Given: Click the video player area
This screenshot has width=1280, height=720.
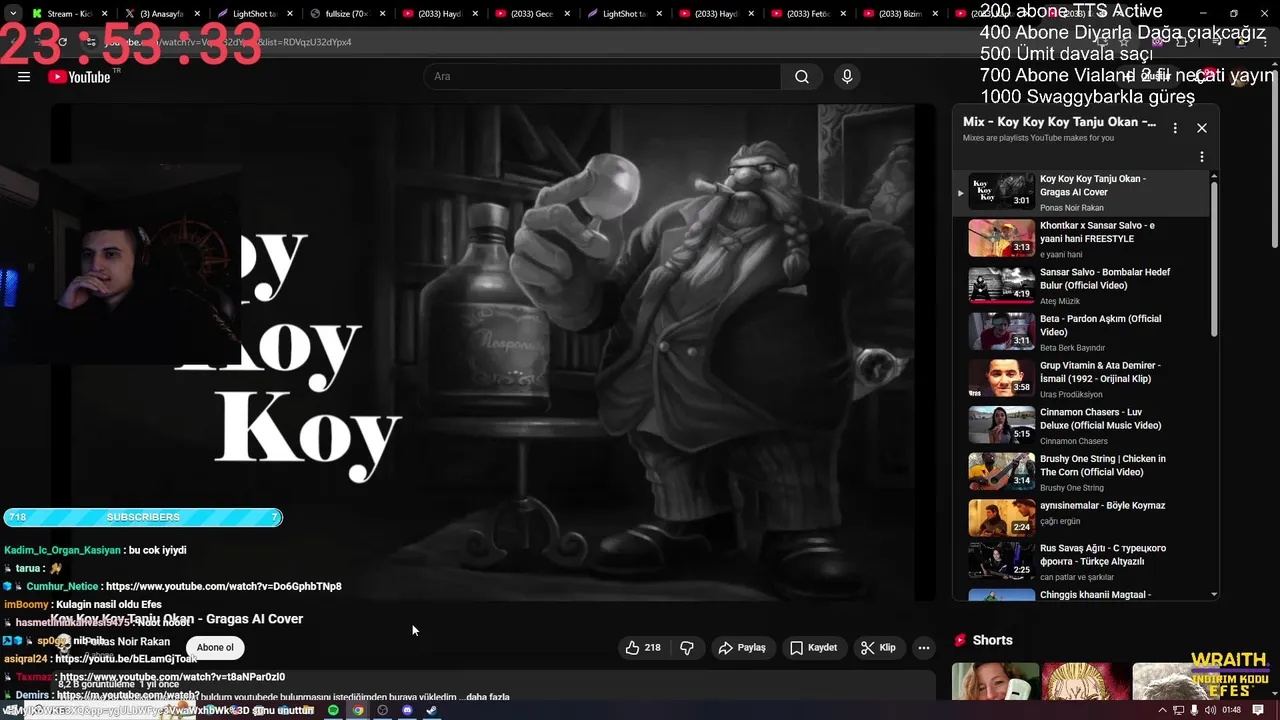Looking at the screenshot, I should point(494,352).
